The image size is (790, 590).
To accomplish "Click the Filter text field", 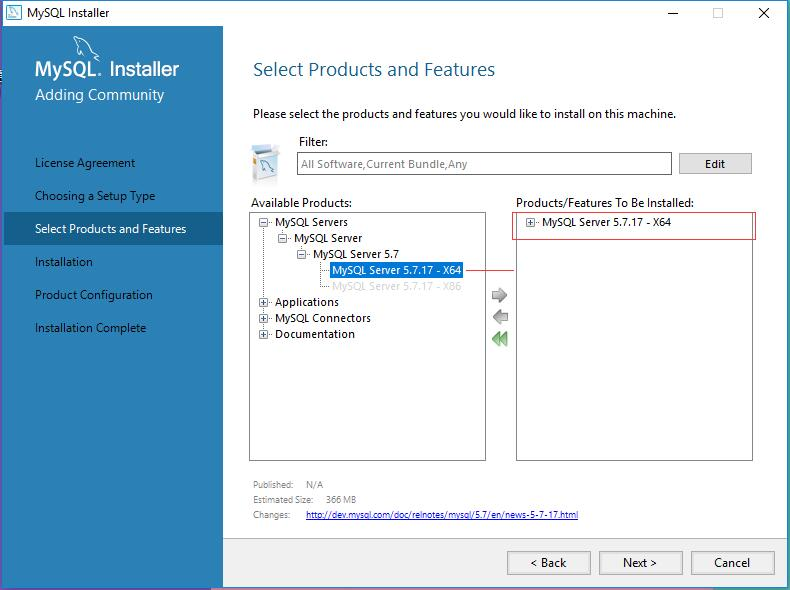I will pyautogui.click(x=484, y=164).
